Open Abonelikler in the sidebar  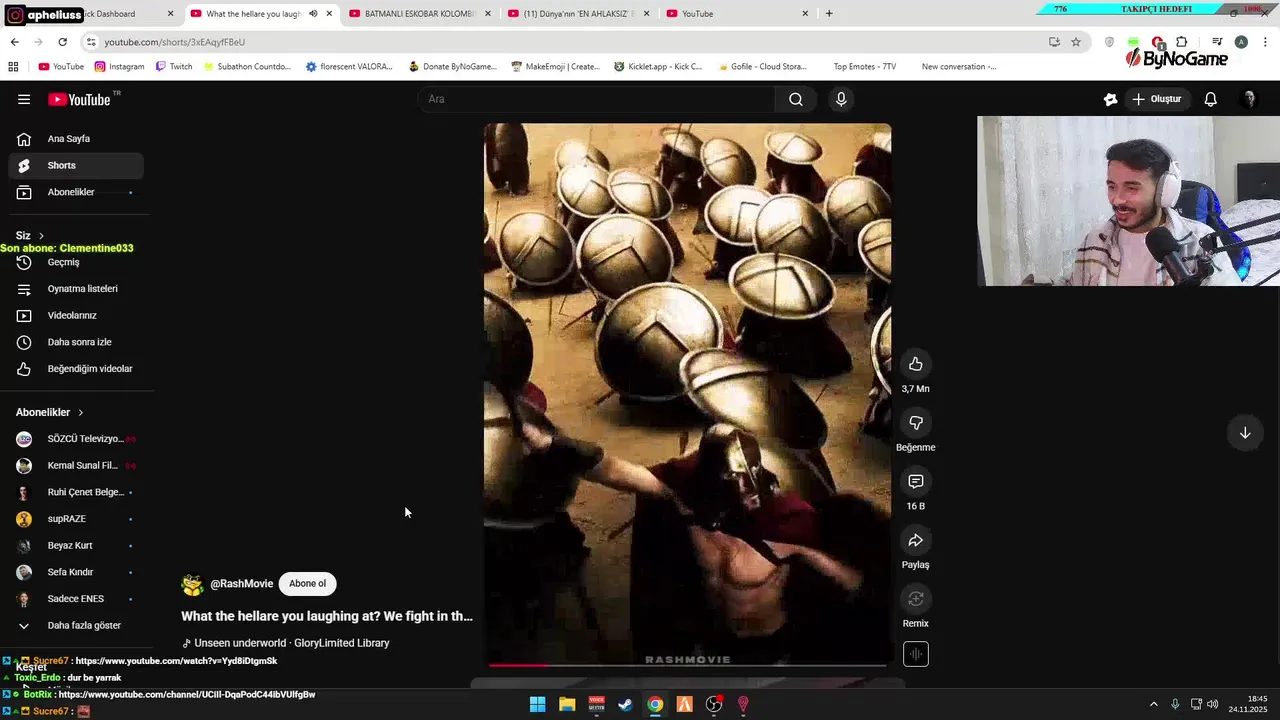76,192
